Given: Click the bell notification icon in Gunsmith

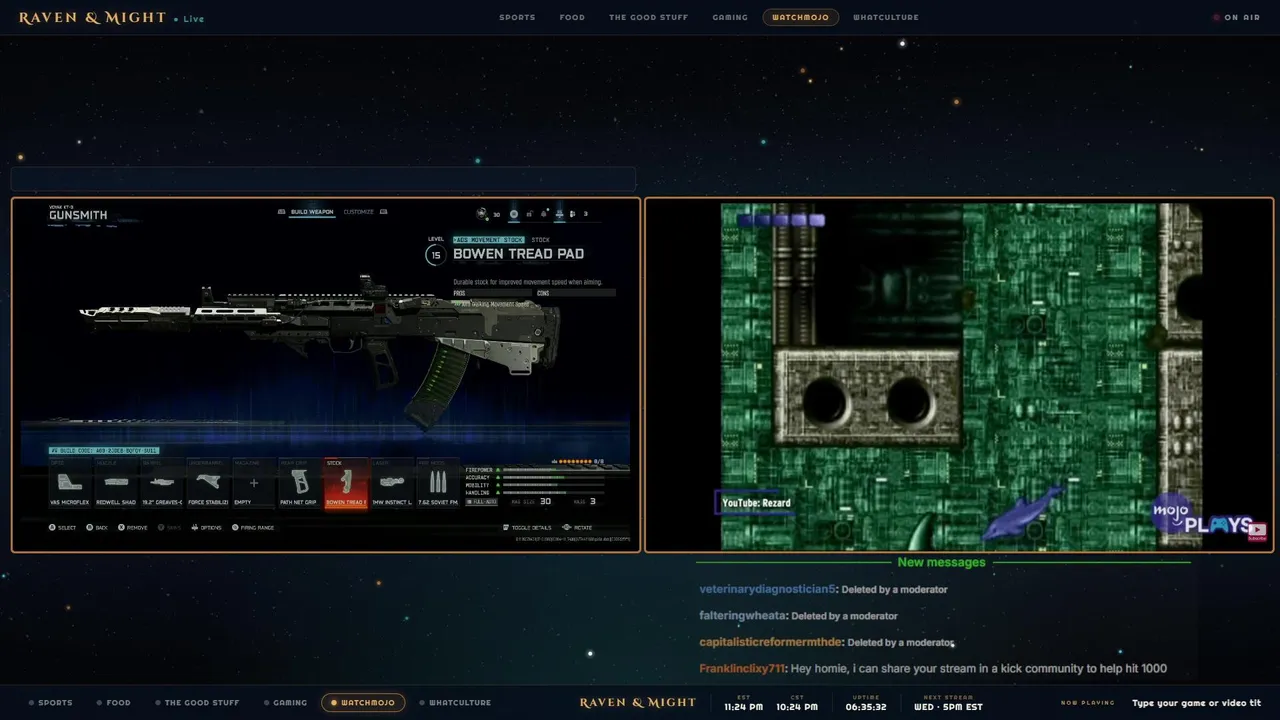Looking at the screenshot, I should pos(544,214).
